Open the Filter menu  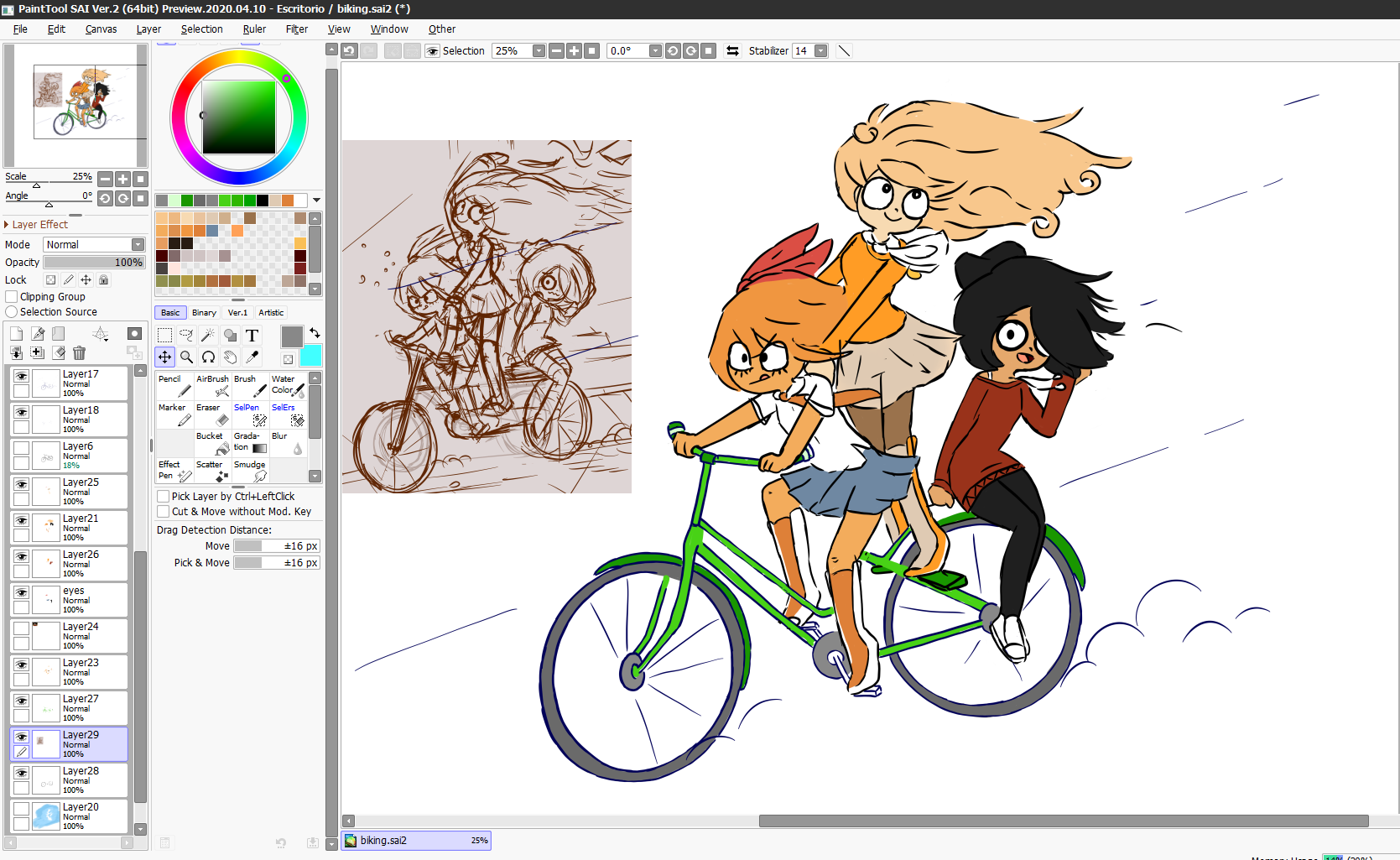(x=296, y=29)
